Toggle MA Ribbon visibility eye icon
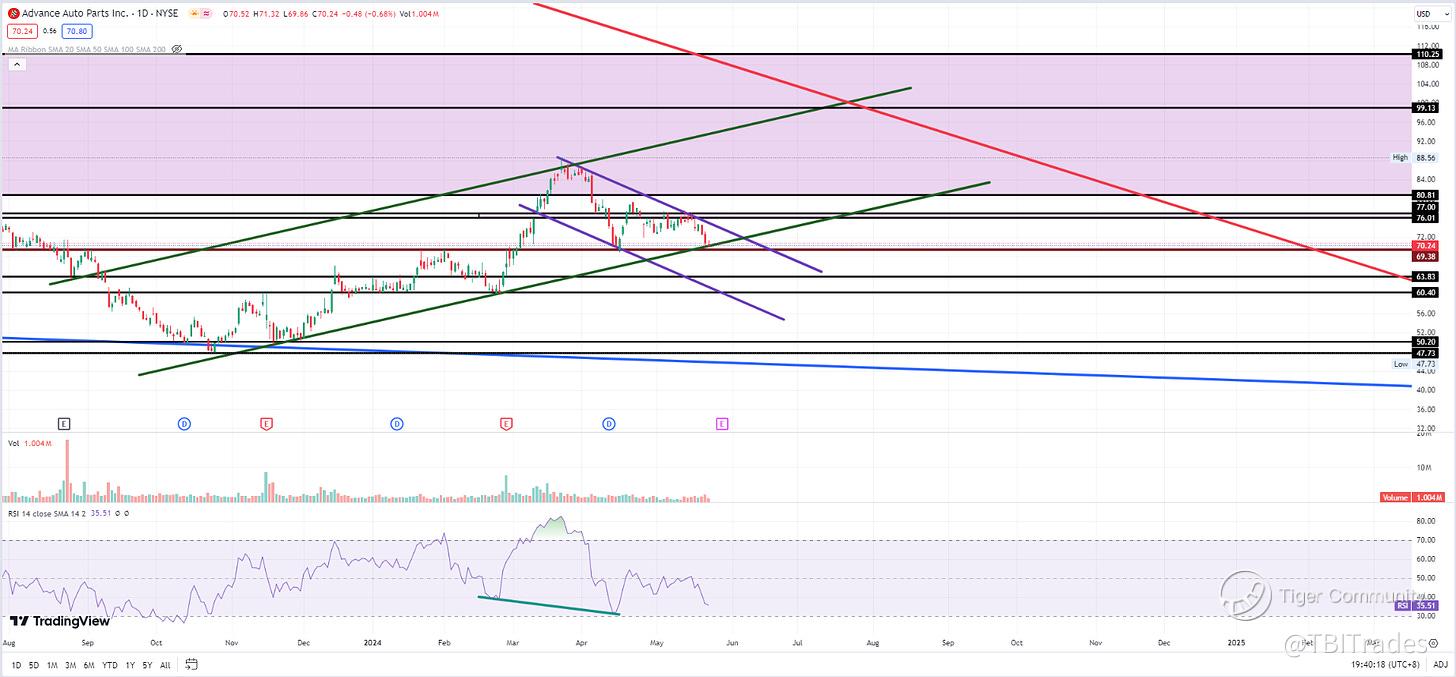 coord(177,48)
